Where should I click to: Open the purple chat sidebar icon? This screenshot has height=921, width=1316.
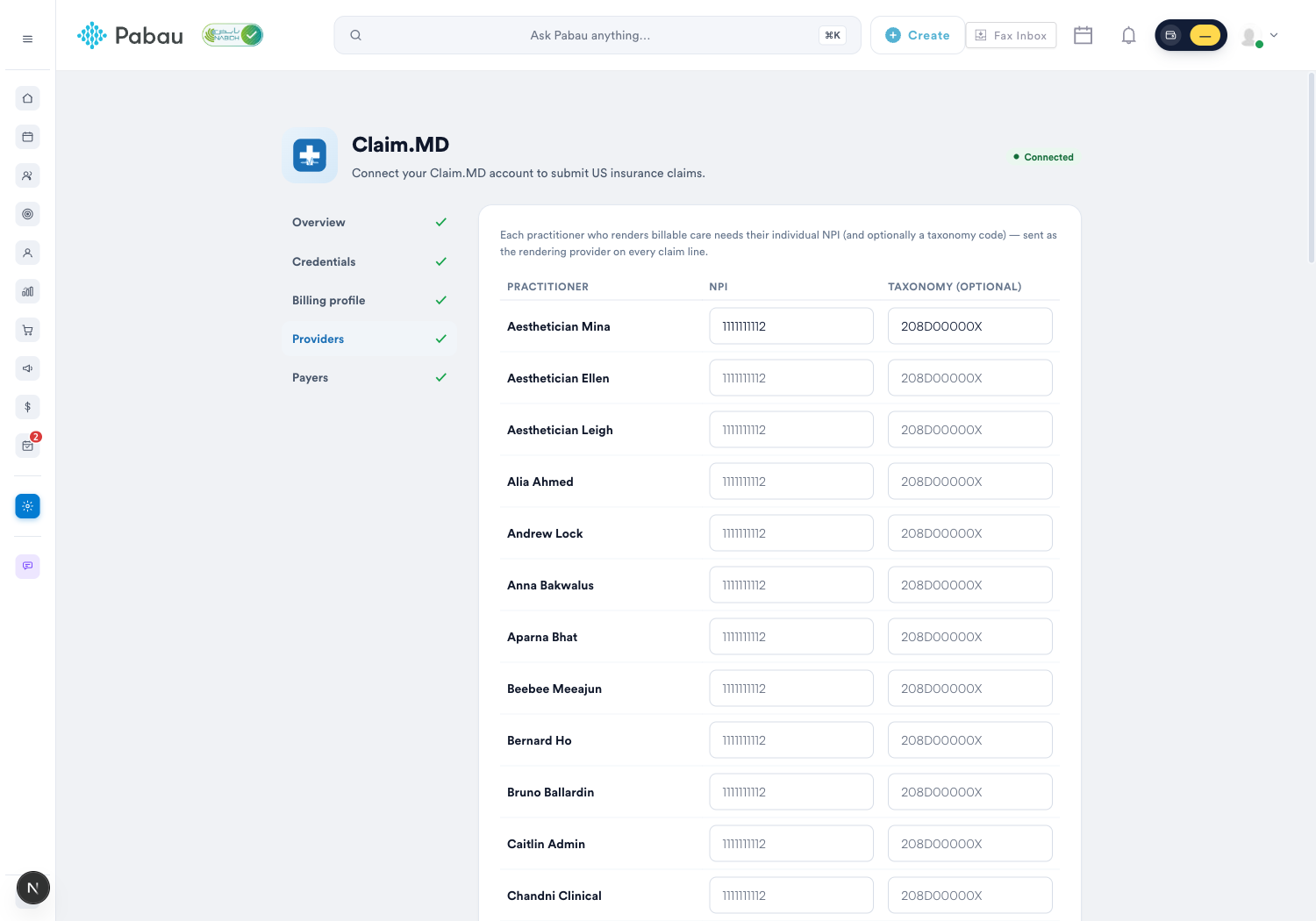(x=27, y=566)
